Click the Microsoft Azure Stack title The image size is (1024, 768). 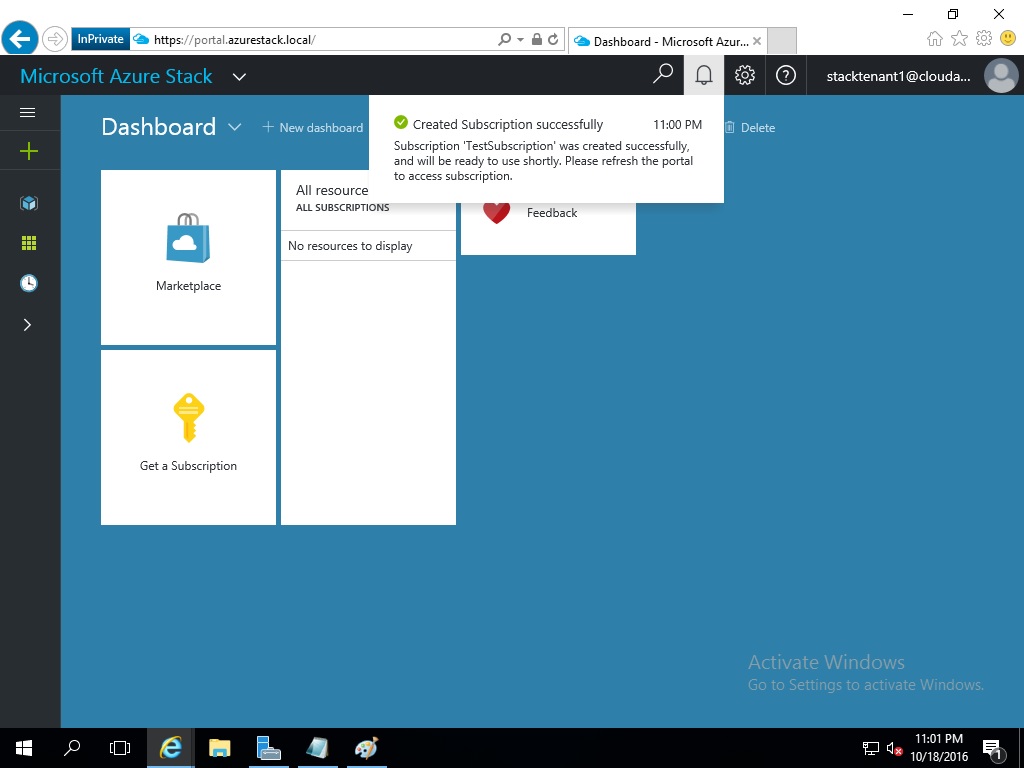pyautogui.click(x=116, y=76)
